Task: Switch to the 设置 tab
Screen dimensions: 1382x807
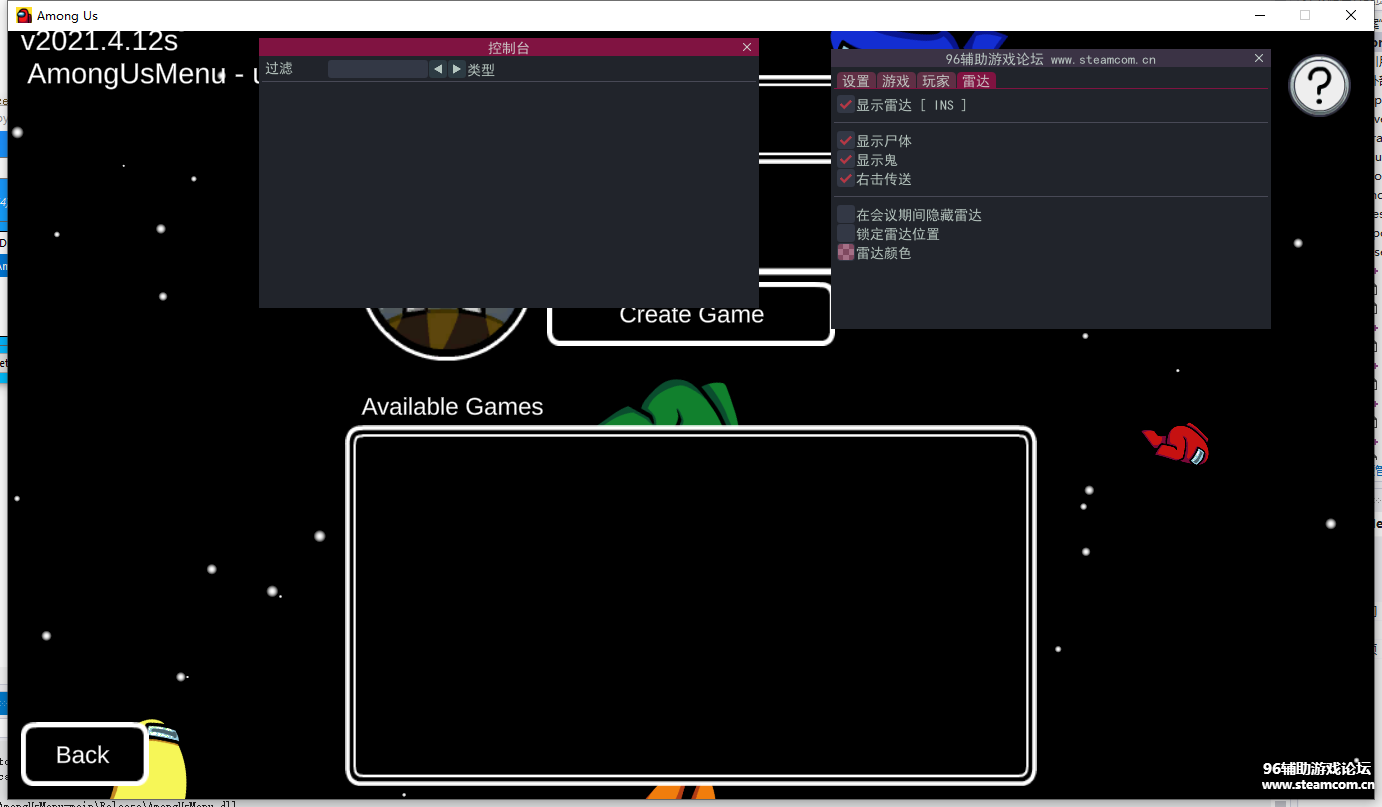Action: 856,81
